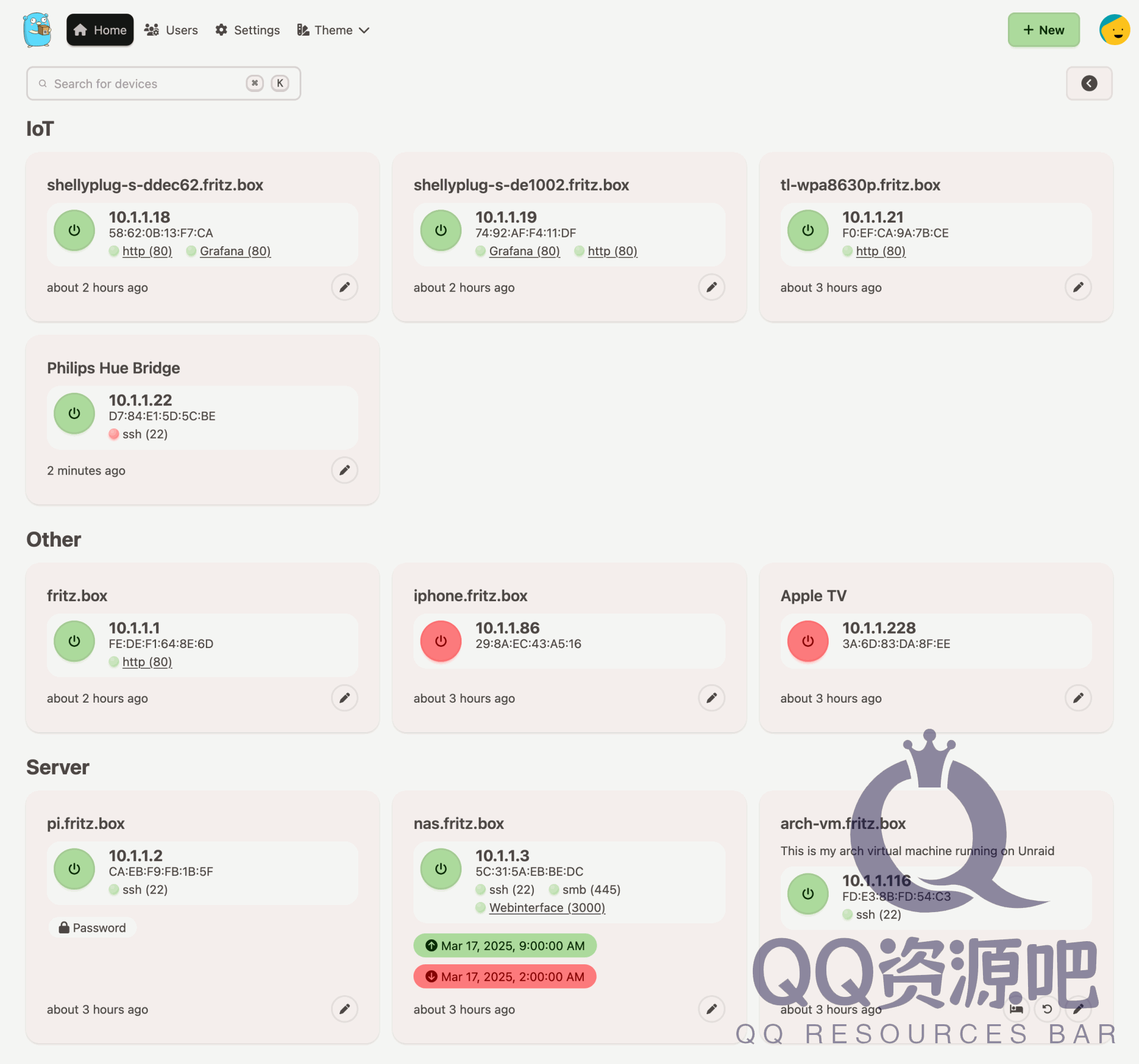Toggle power for fritz.box router
This screenshot has width=1139, height=1064.
pyautogui.click(x=74, y=641)
